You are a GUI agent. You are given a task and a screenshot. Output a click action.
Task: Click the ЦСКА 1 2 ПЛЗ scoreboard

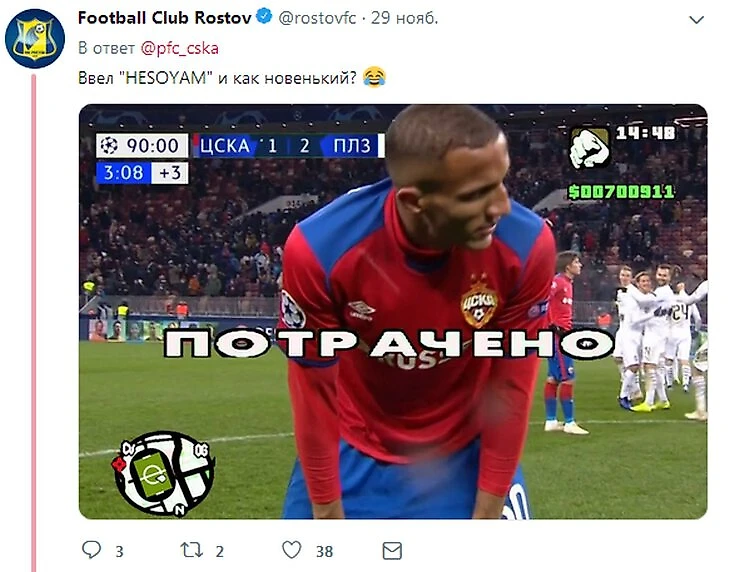(289, 146)
